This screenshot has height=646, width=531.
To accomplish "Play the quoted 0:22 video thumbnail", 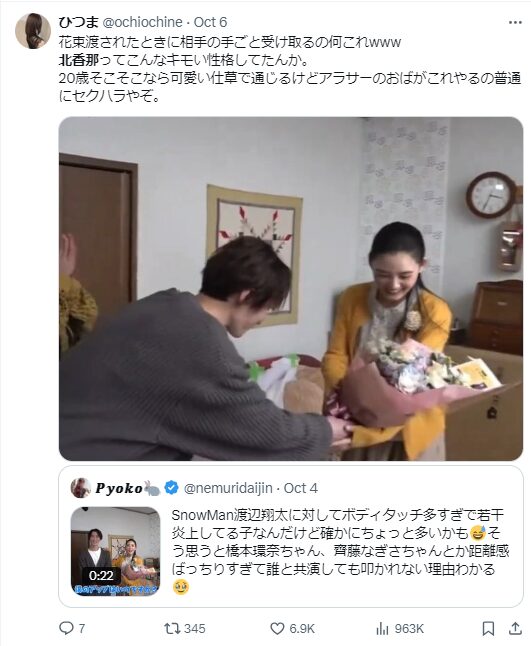I will coord(115,551).
